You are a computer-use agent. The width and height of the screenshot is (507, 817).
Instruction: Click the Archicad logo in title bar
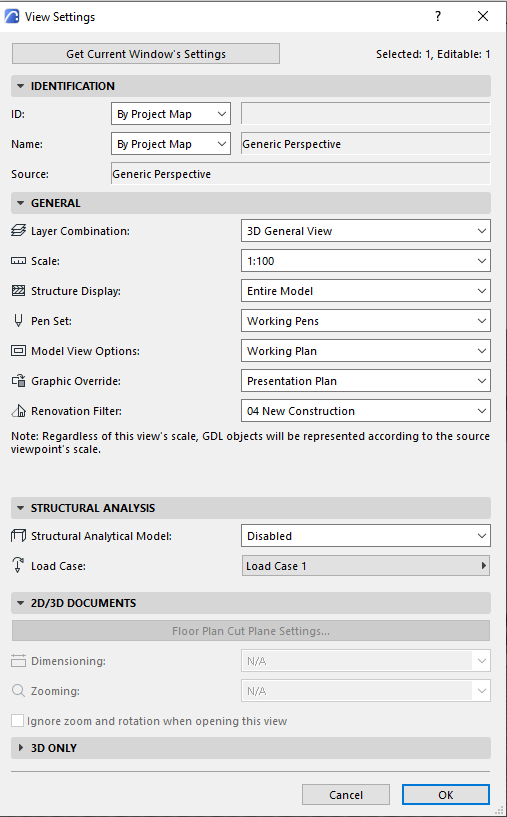[x=11, y=17]
